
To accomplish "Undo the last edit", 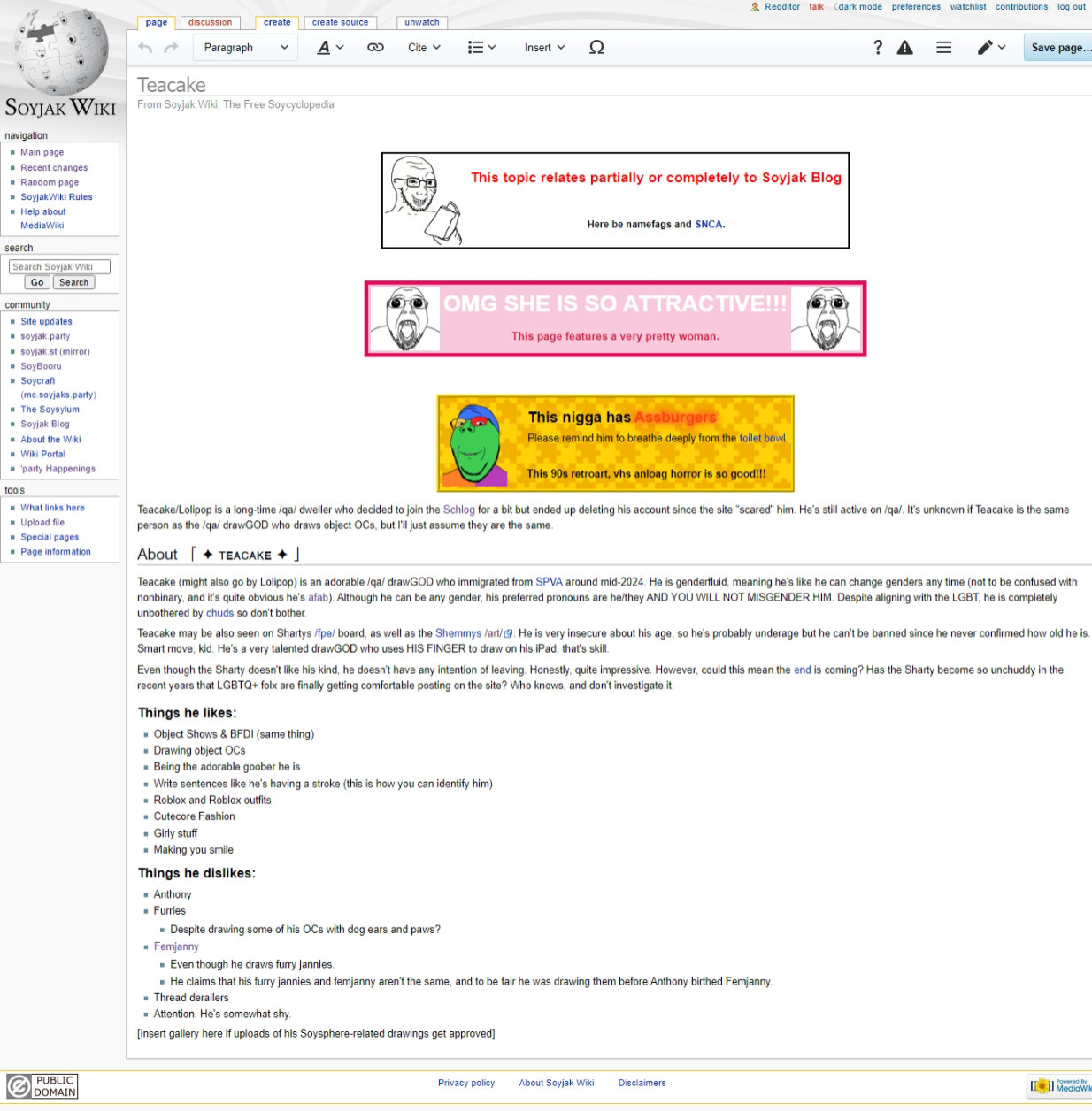I will (x=145, y=48).
